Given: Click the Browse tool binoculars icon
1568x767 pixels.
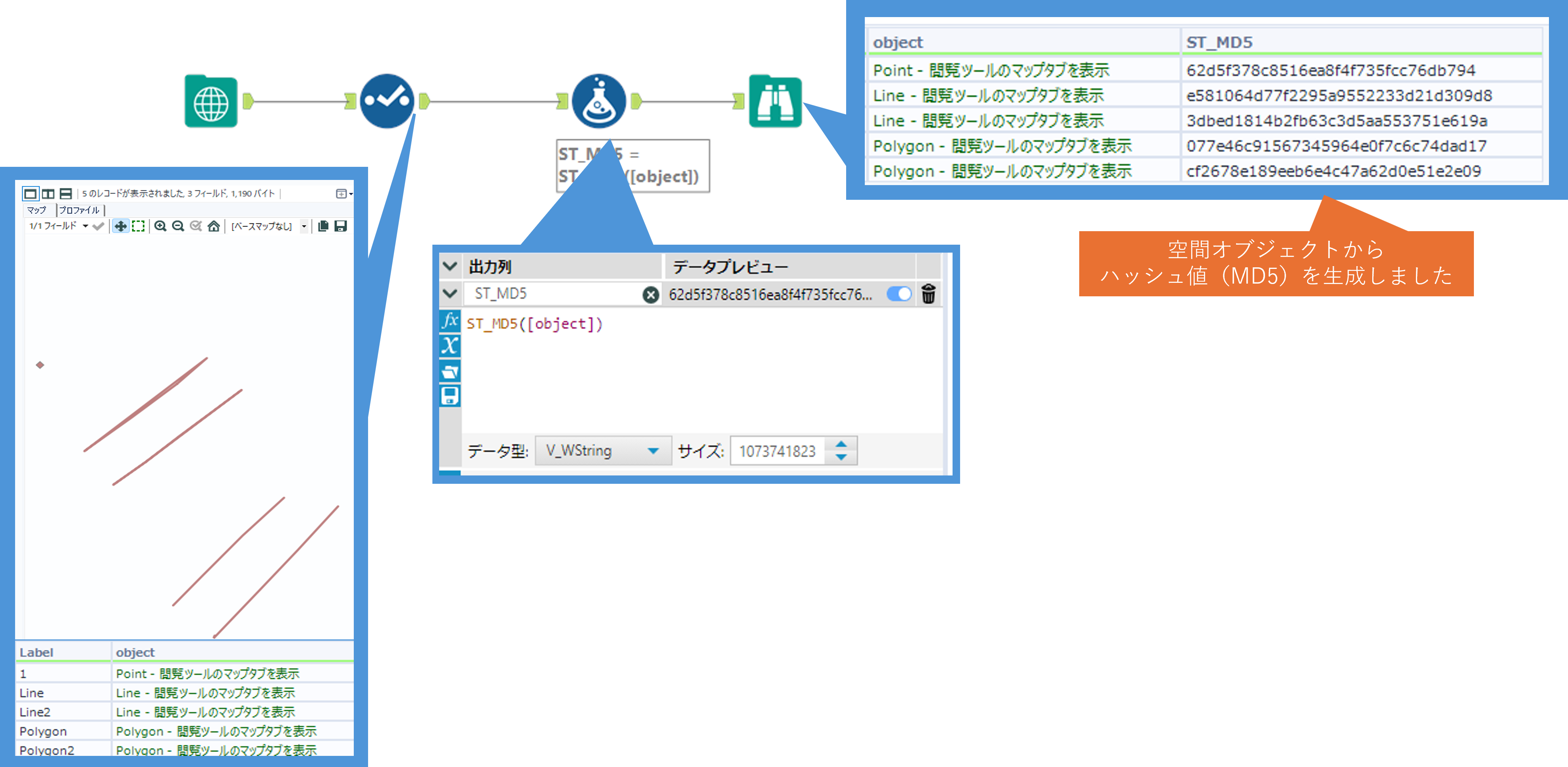Looking at the screenshot, I should coord(775,102).
